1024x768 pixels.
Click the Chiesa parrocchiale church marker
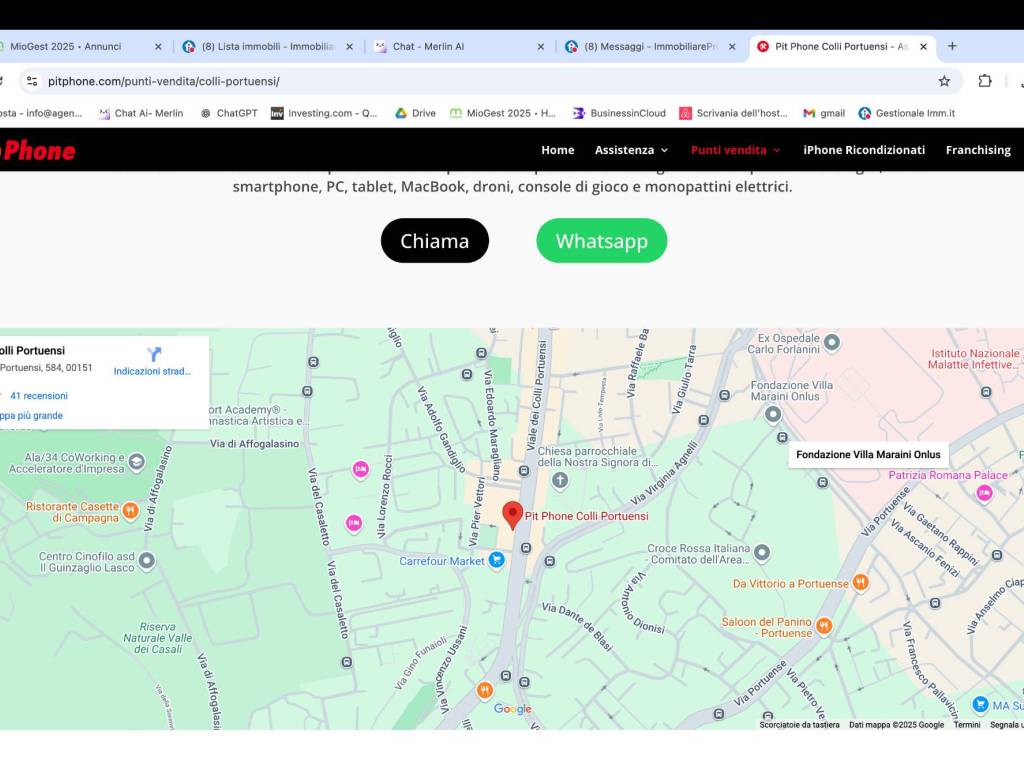click(x=560, y=481)
